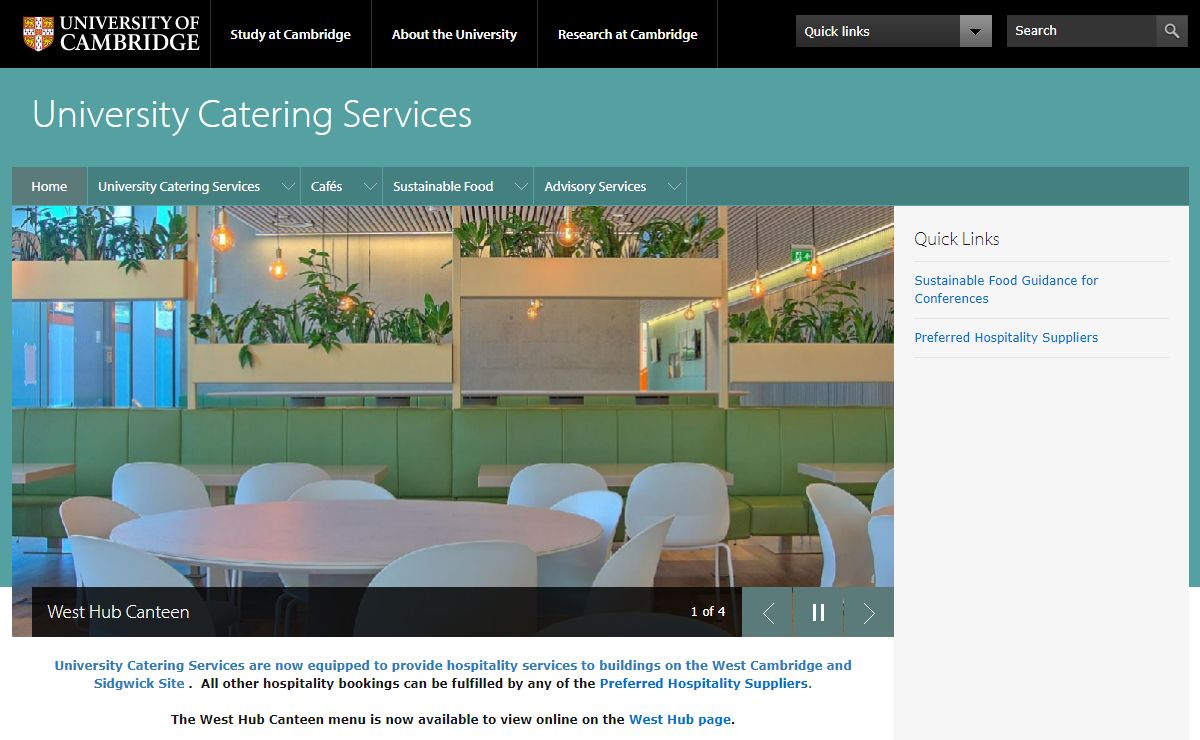
Task: Expand University Catering Services submenu arrow
Action: coord(288,186)
